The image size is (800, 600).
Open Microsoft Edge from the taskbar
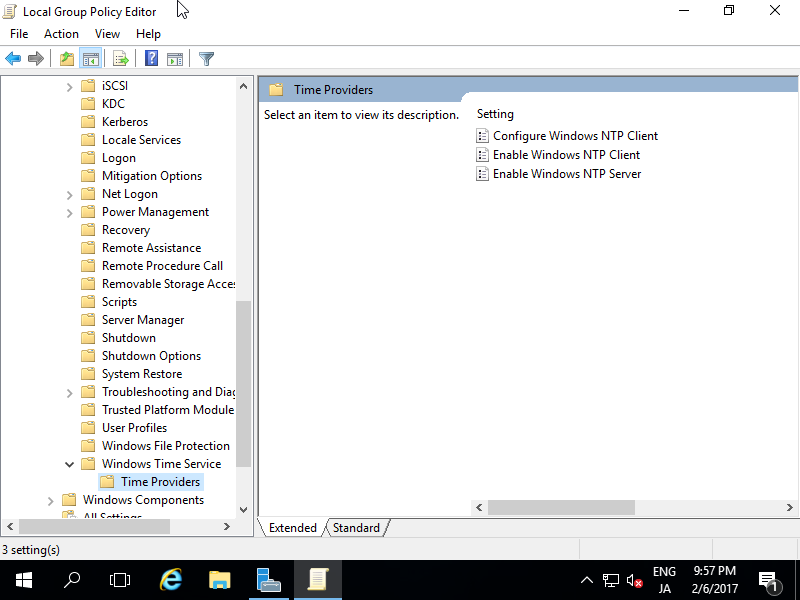pyautogui.click(x=170, y=579)
